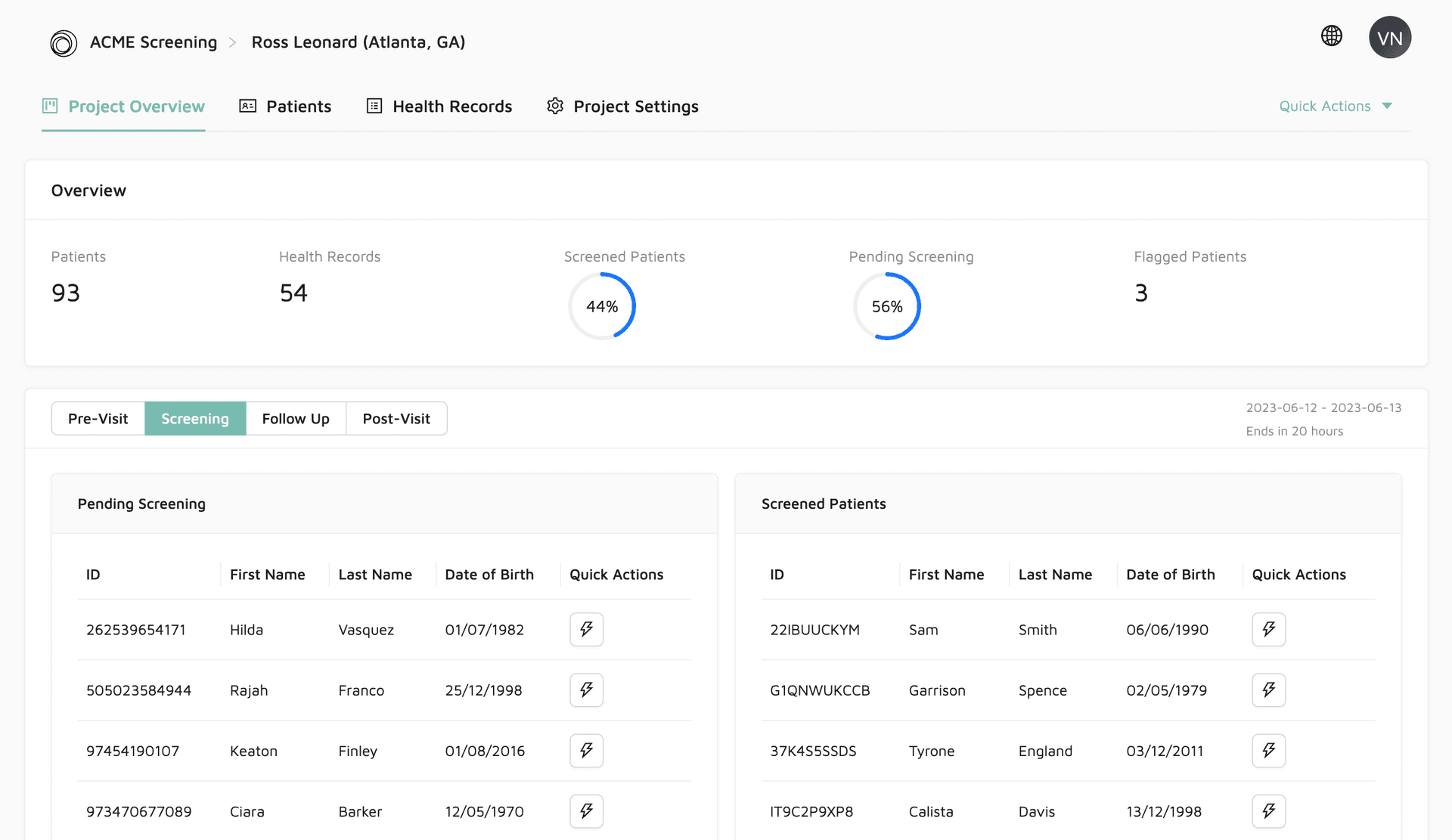
Task: Click Last Name header in Screened Patients
Action: point(1055,575)
